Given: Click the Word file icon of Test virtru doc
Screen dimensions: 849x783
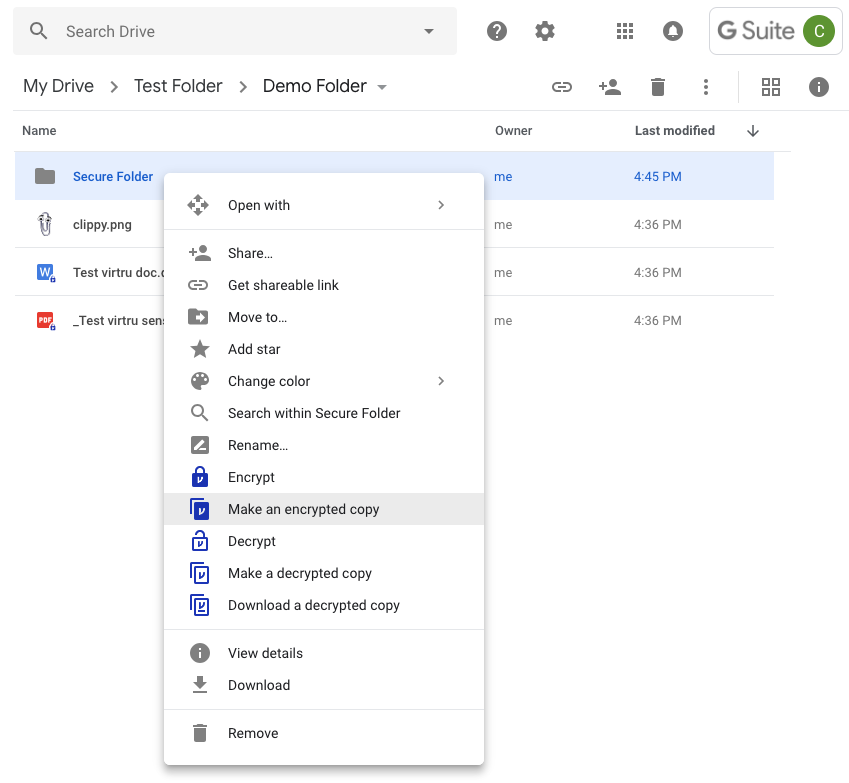Looking at the screenshot, I should tap(45, 272).
